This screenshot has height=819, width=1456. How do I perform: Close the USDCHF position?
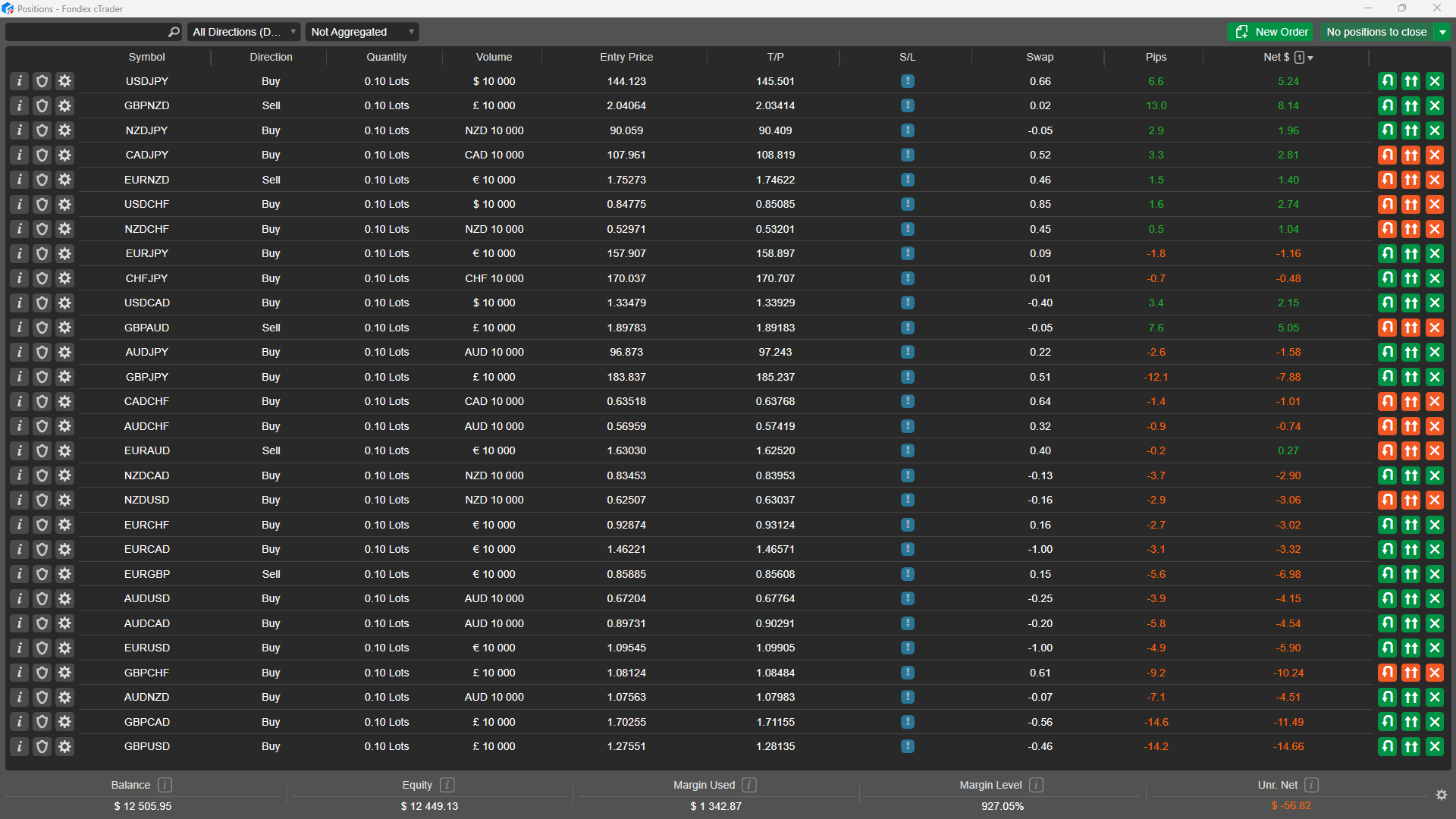(x=1434, y=204)
